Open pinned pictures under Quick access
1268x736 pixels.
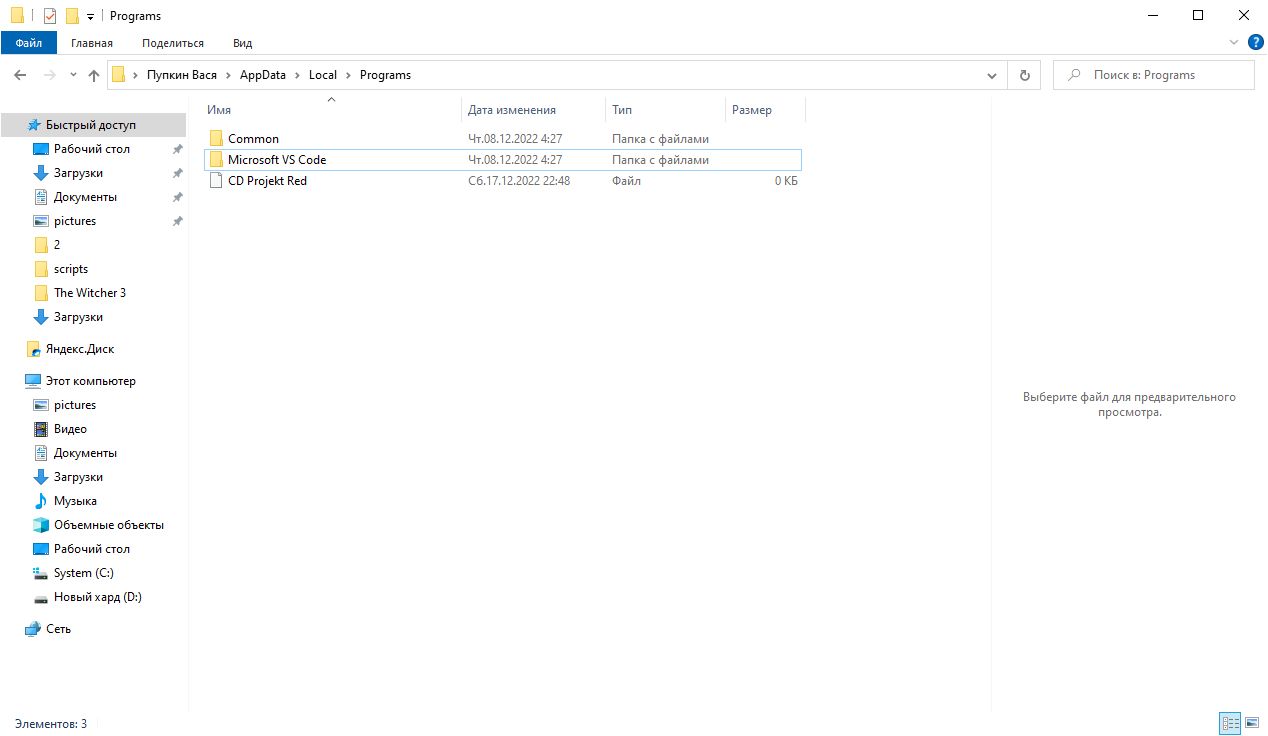(x=75, y=221)
